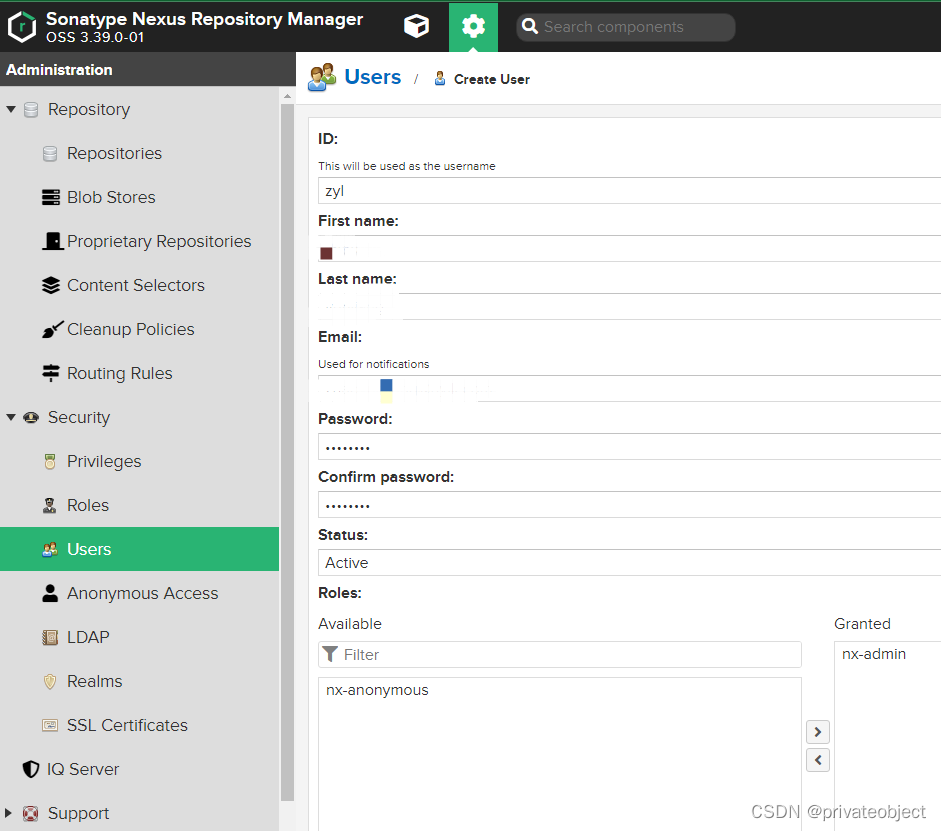The image size is (941, 831).
Task: Remove granted role with left arrow button
Action: (x=817, y=760)
